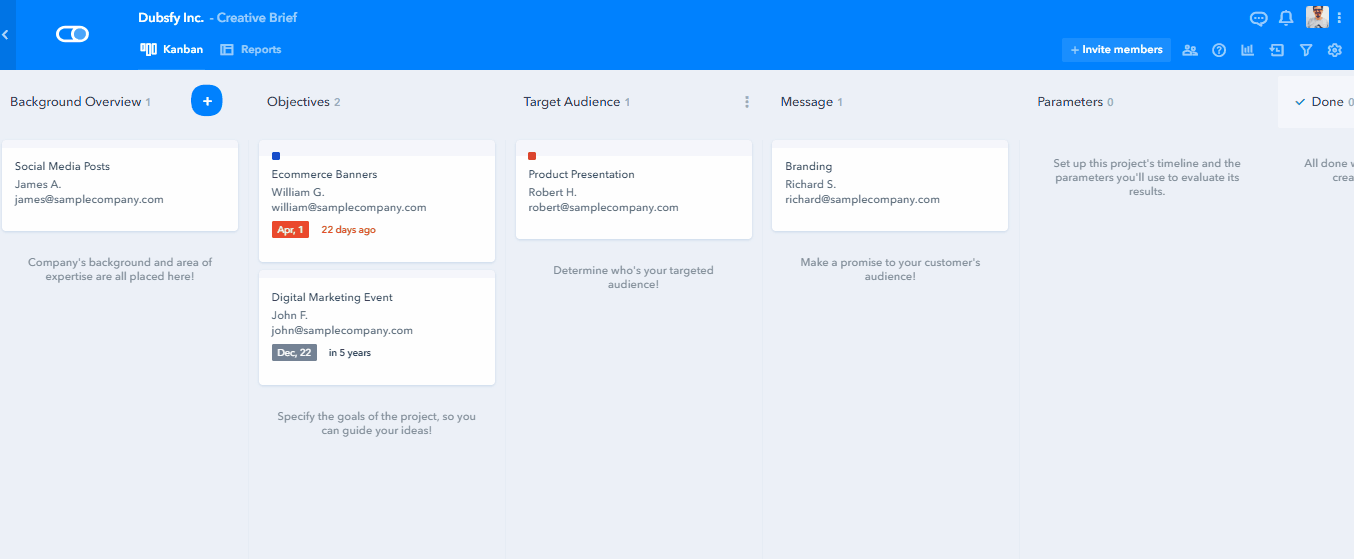
Task: Add a card to Background Overview
Action: tap(206, 101)
